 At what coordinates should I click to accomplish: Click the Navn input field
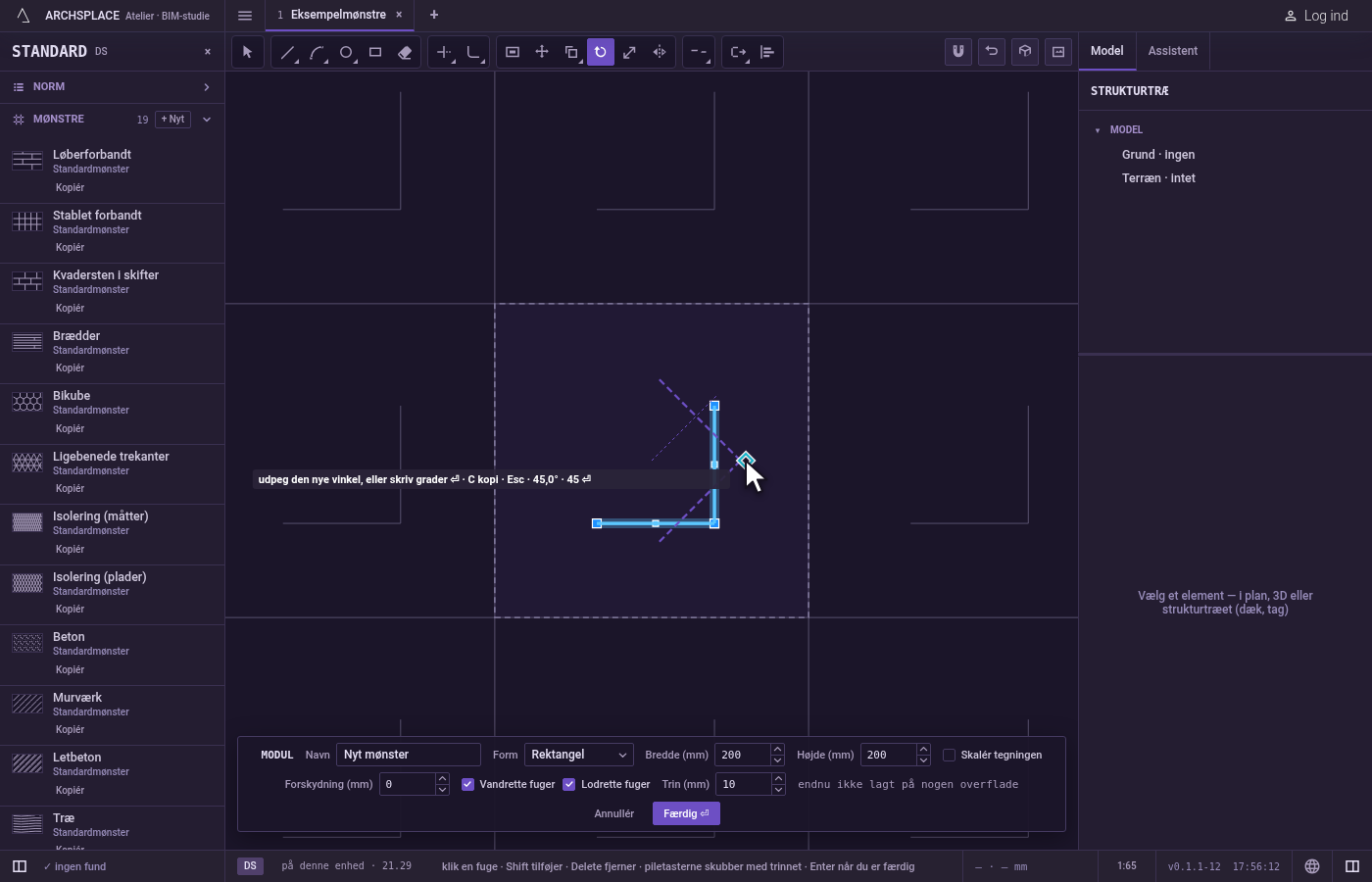pyautogui.click(x=409, y=755)
